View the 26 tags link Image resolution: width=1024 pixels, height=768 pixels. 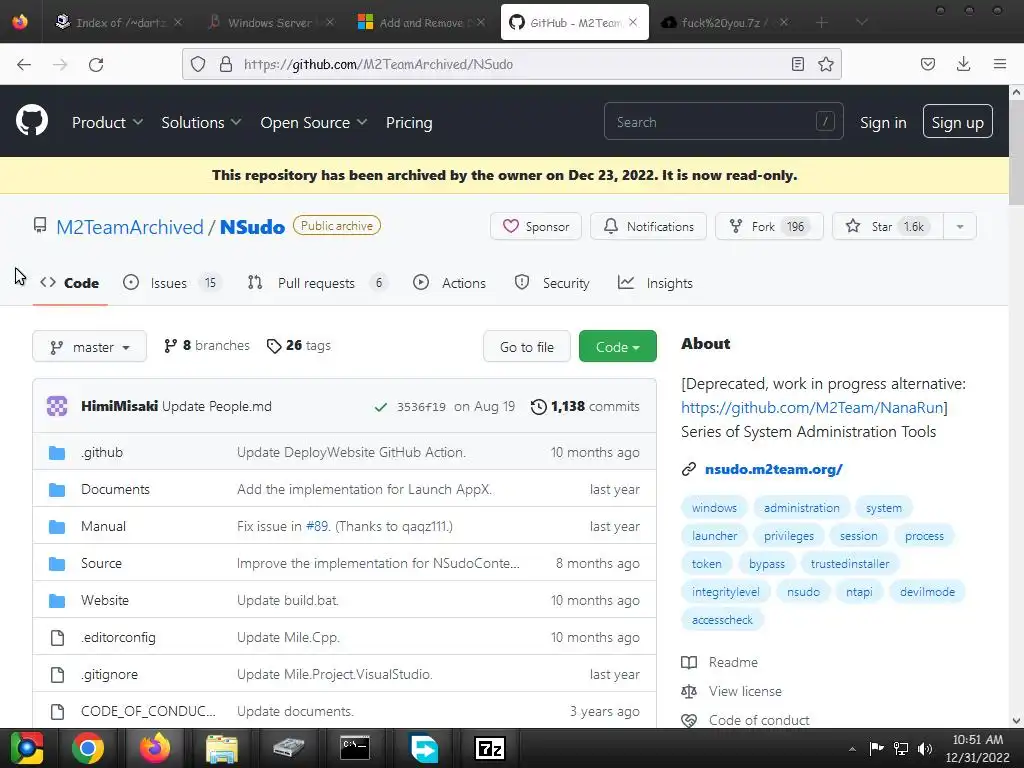click(x=298, y=345)
